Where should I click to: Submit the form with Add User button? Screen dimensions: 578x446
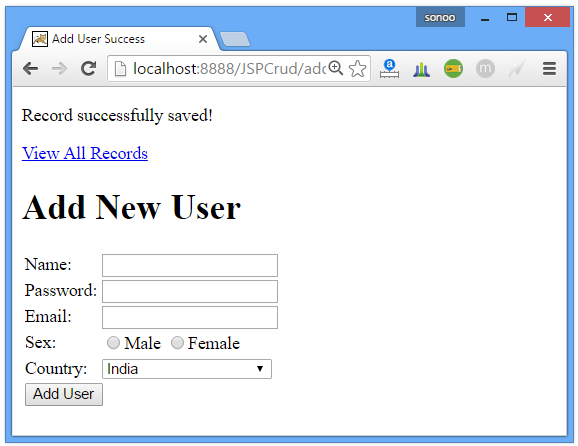(64, 394)
